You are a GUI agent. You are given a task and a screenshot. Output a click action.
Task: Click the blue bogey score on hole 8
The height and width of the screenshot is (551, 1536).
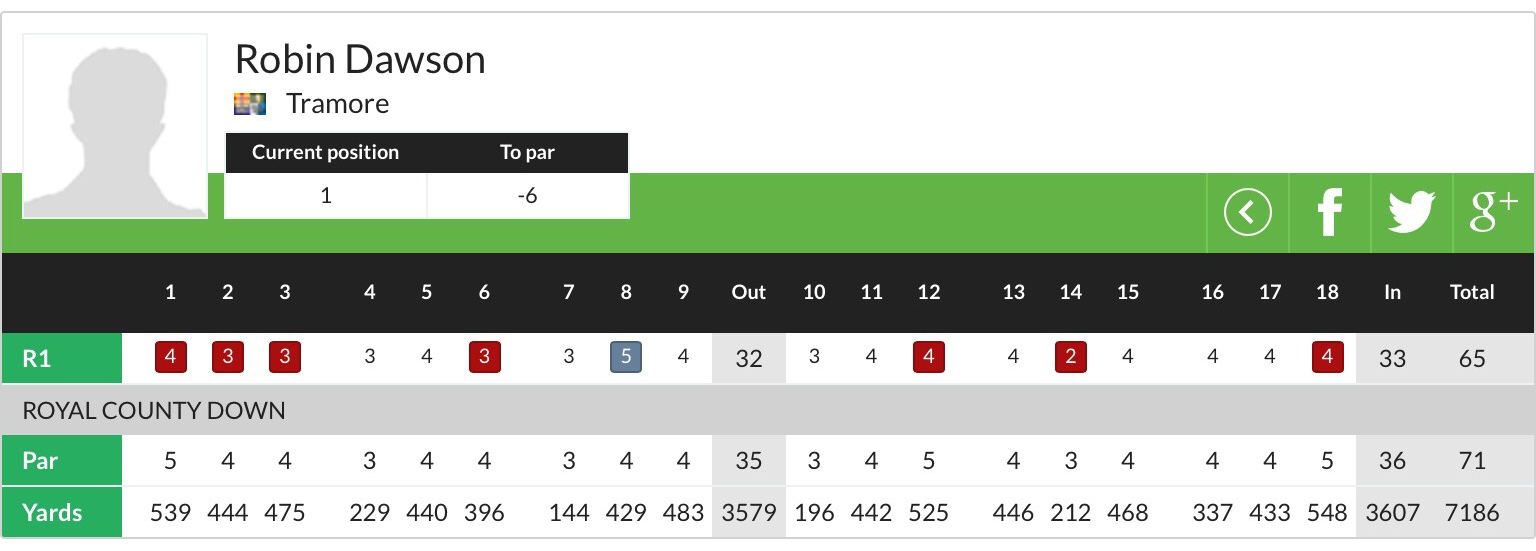coord(626,357)
